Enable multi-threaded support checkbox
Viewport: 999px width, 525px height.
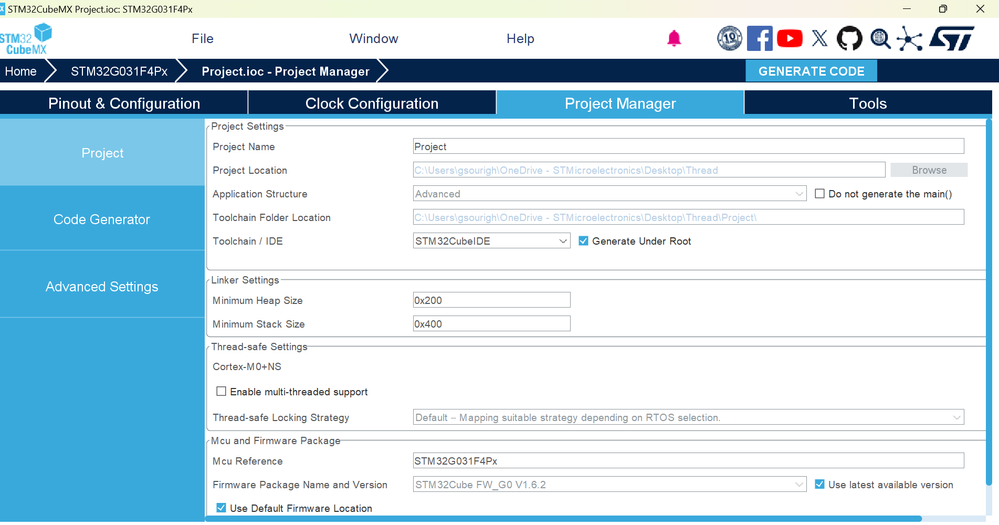221,391
